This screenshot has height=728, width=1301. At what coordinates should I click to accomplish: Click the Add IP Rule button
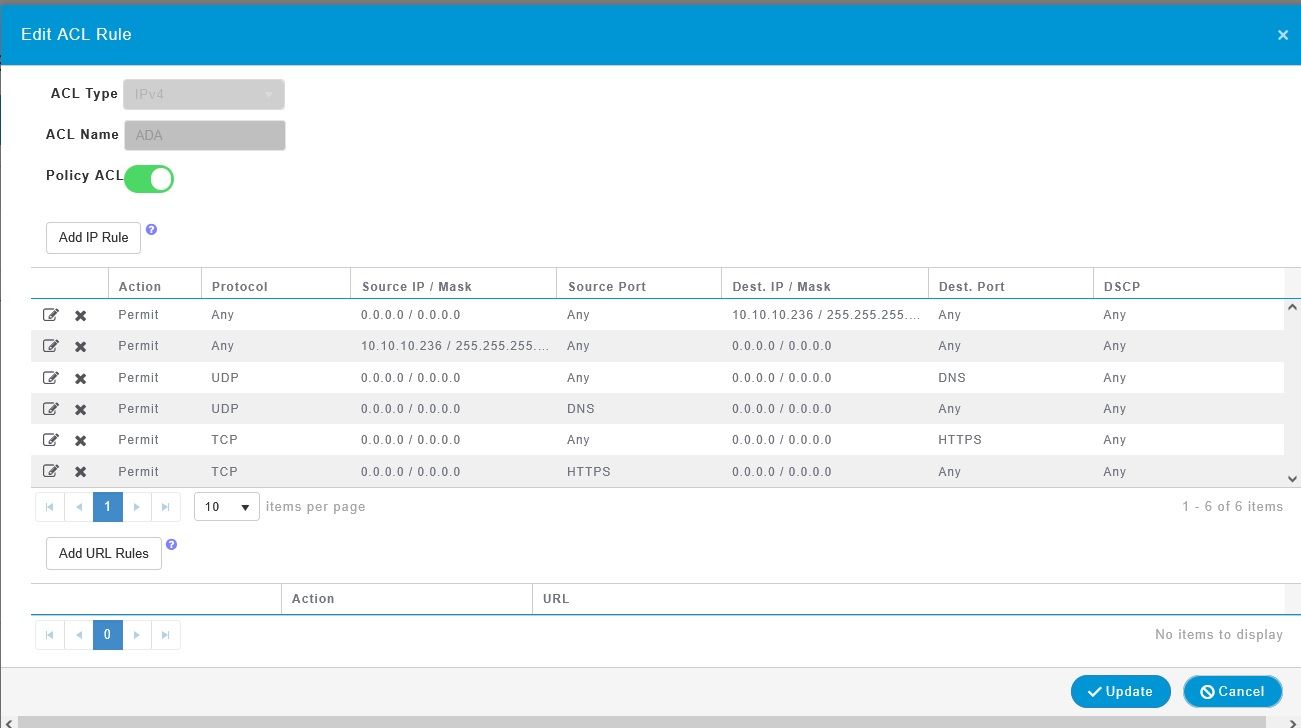pyautogui.click(x=92, y=237)
